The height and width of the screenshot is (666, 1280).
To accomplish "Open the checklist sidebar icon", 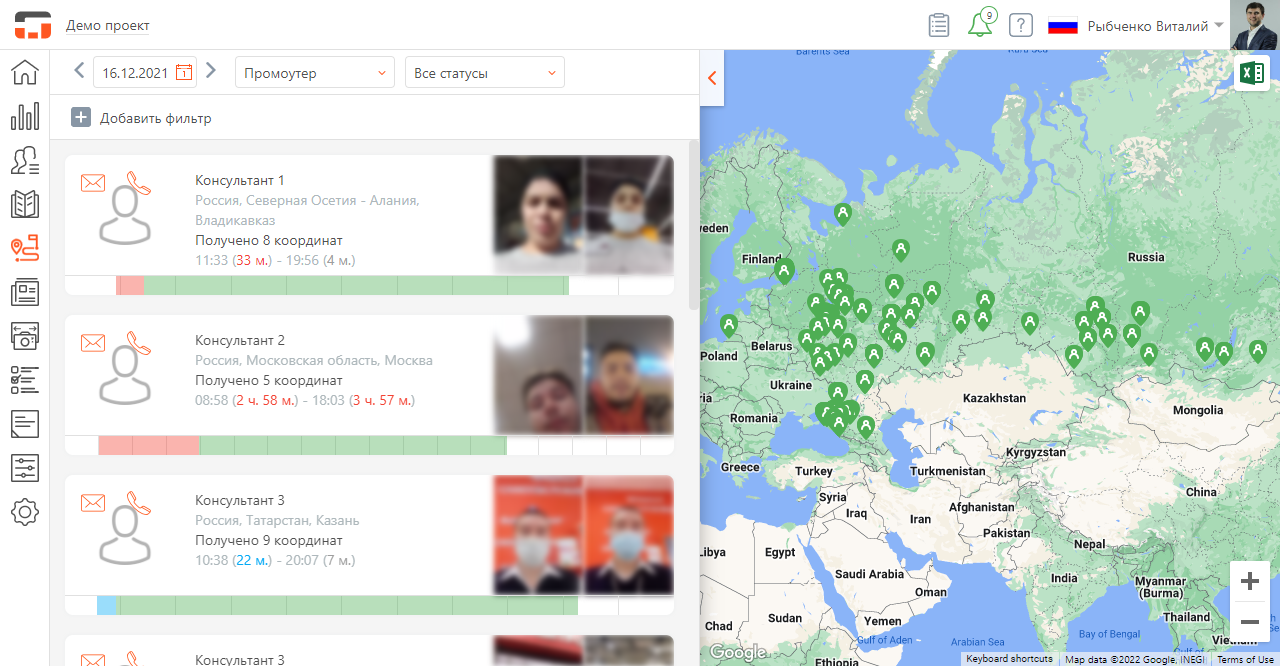I will click(25, 380).
